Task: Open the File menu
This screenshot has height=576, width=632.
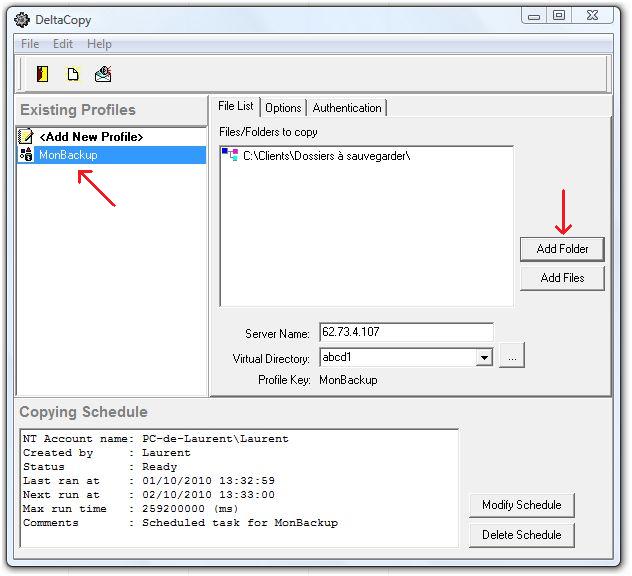Action: 30,44
